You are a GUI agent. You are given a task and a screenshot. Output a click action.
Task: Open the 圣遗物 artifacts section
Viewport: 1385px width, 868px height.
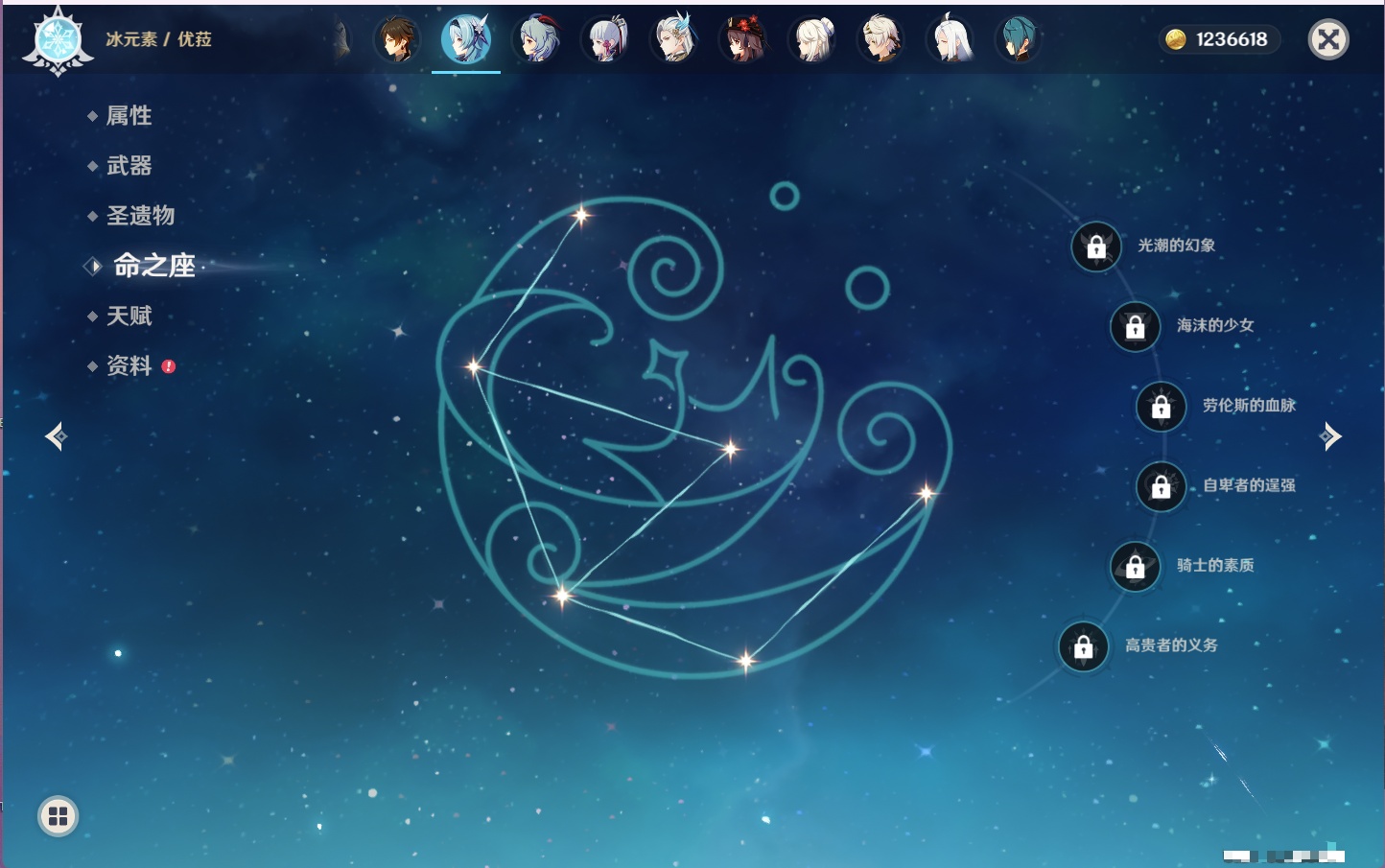pyautogui.click(x=140, y=216)
